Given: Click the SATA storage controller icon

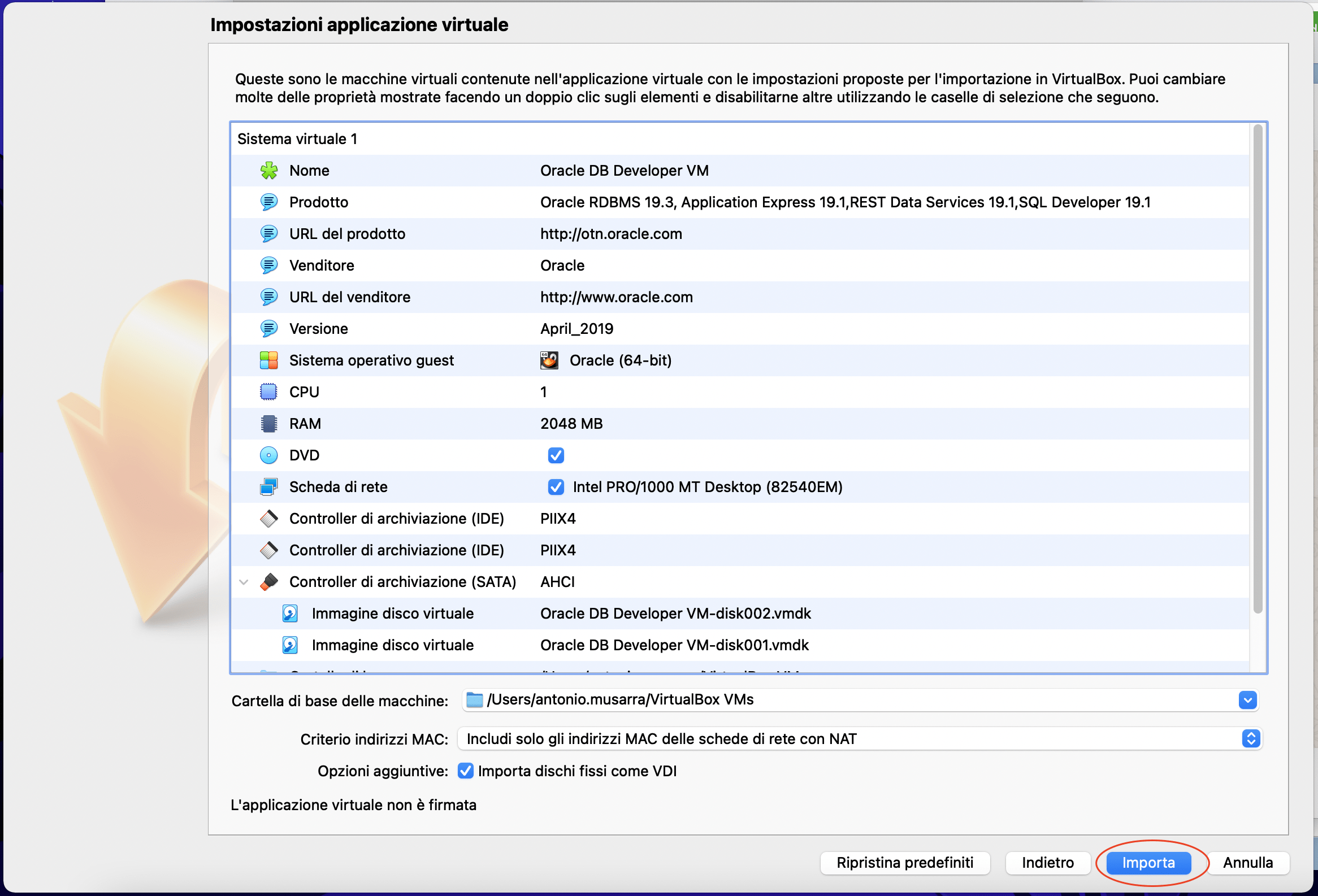Looking at the screenshot, I should click(269, 582).
